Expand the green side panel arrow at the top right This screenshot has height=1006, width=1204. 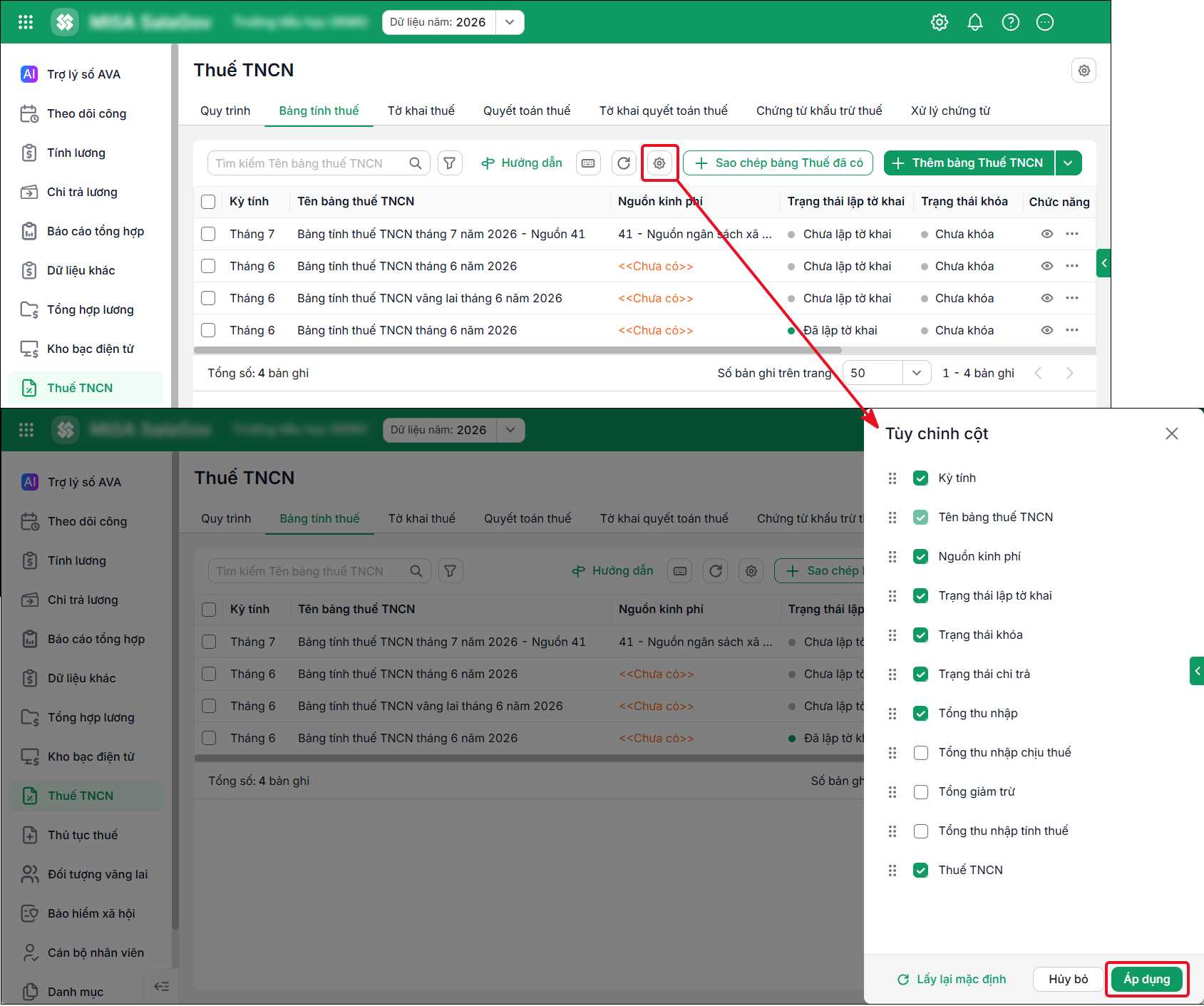[1103, 263]
